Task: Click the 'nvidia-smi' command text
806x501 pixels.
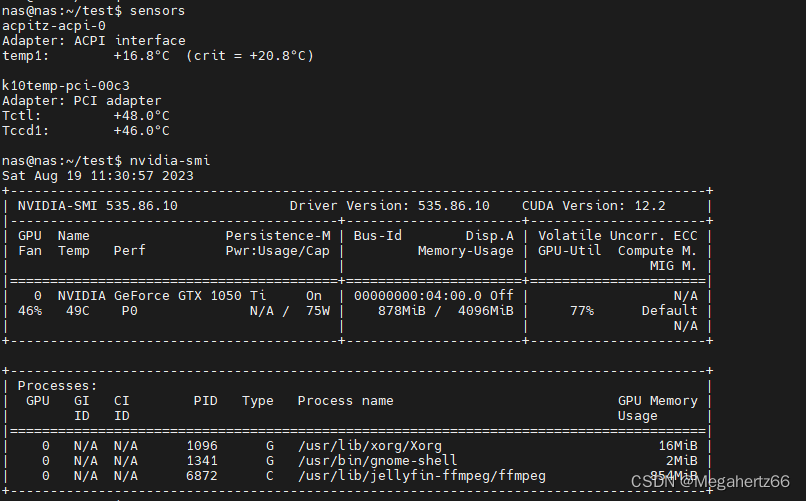Action: pyautogui.click(x=170, y=161)
